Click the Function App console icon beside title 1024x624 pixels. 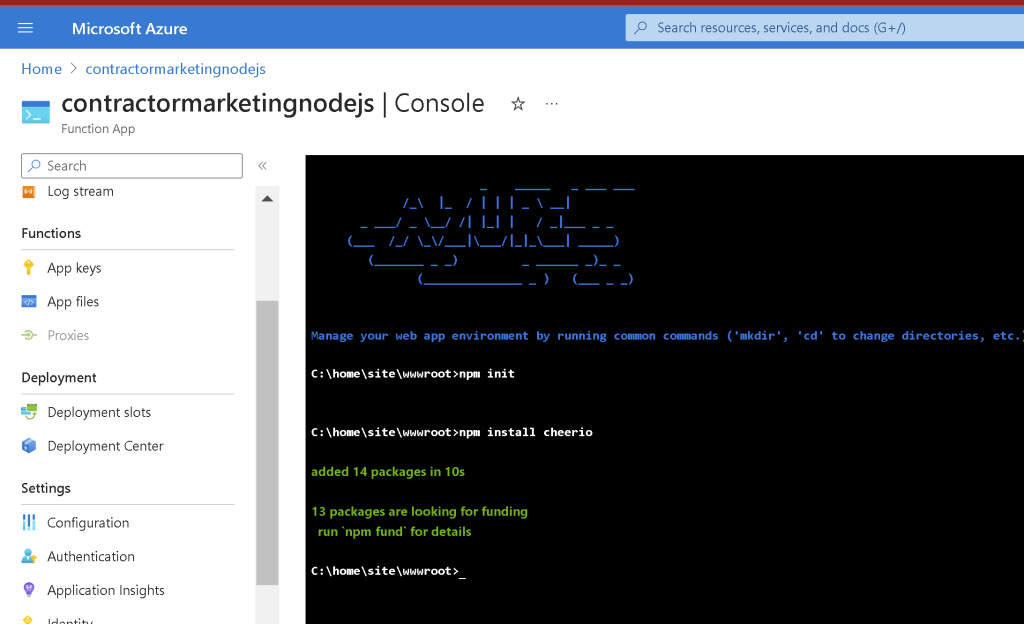[35, 112]
